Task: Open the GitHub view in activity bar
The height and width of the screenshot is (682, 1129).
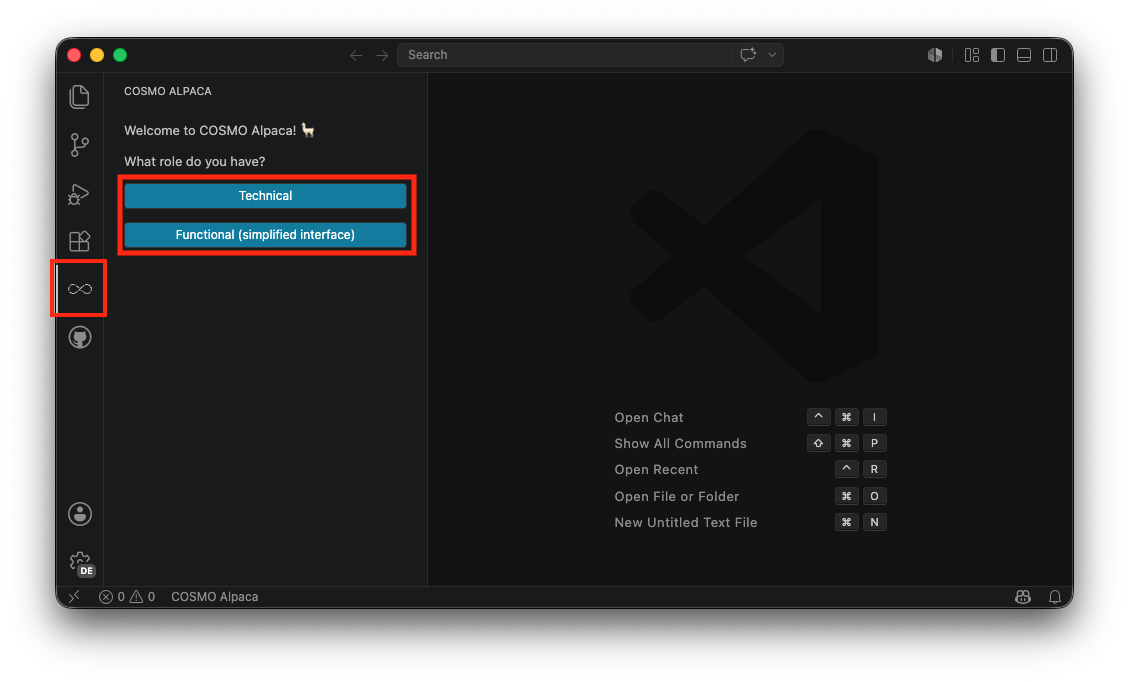Action: [80, 337]
